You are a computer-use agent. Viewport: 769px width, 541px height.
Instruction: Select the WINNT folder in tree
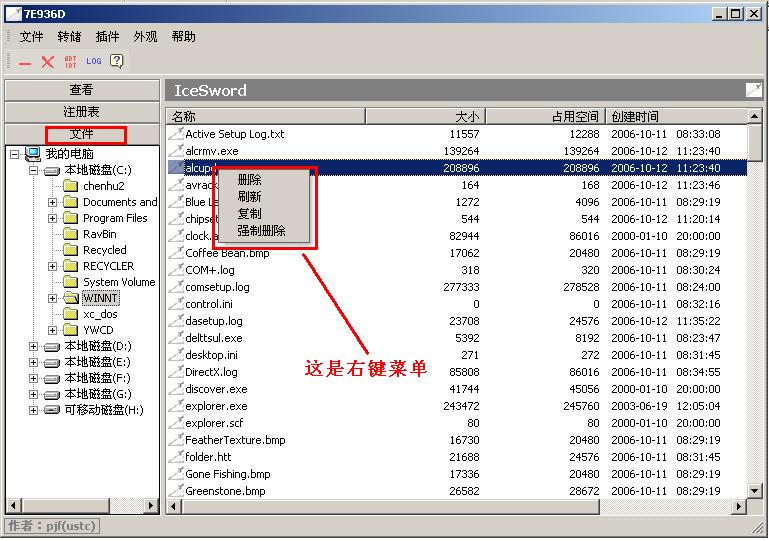[x=100, y=298]
